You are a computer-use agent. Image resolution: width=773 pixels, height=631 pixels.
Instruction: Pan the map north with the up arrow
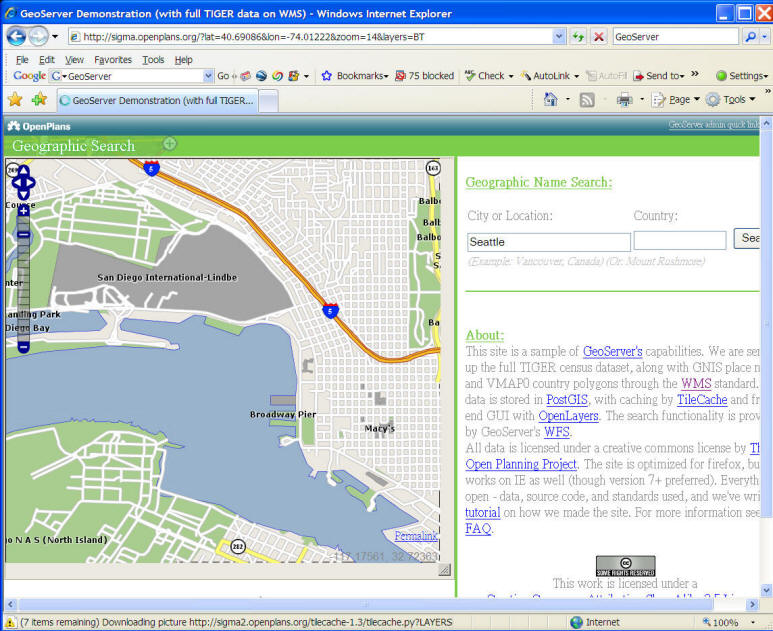23,170
